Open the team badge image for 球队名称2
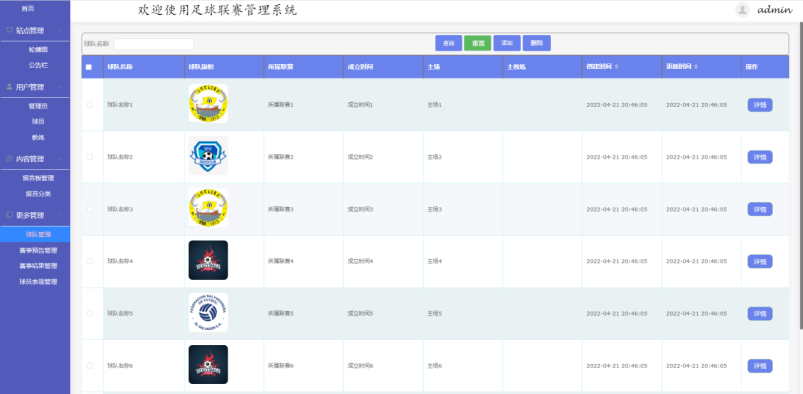The image size is (803, 394). [x=208, y=156]
